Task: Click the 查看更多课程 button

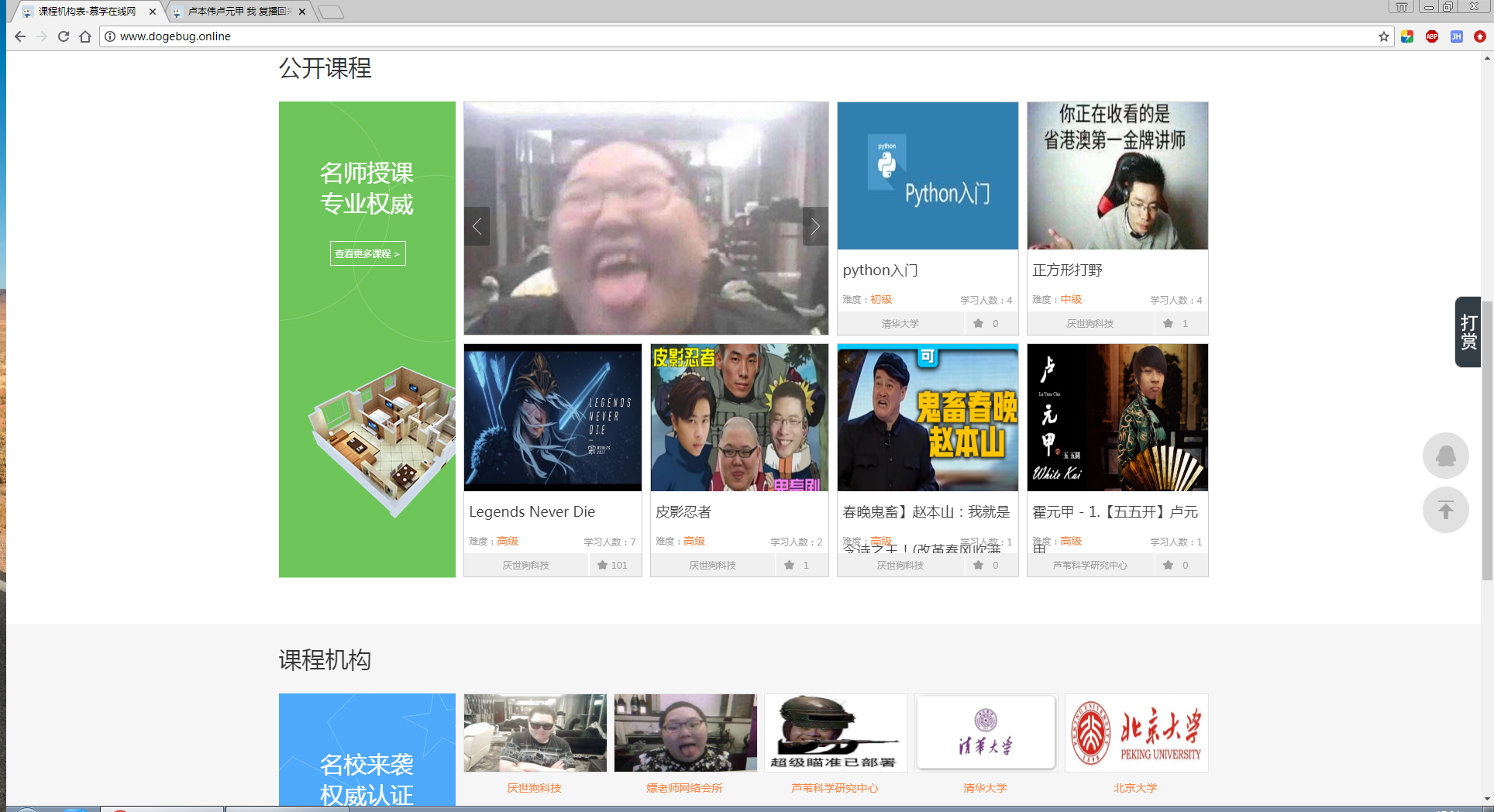Action: 368,253
